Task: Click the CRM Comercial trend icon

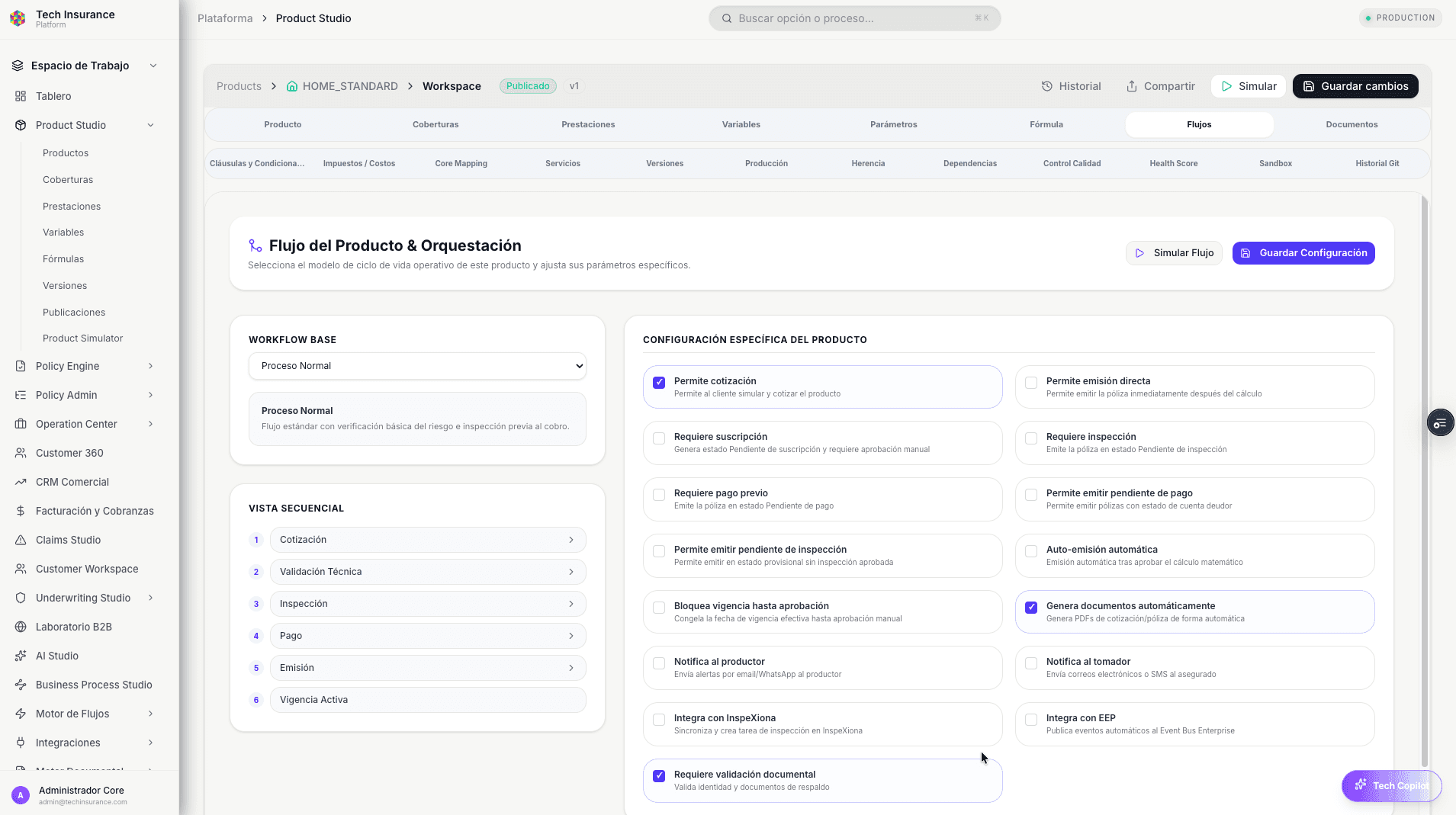Action: (x=21, y=482)
